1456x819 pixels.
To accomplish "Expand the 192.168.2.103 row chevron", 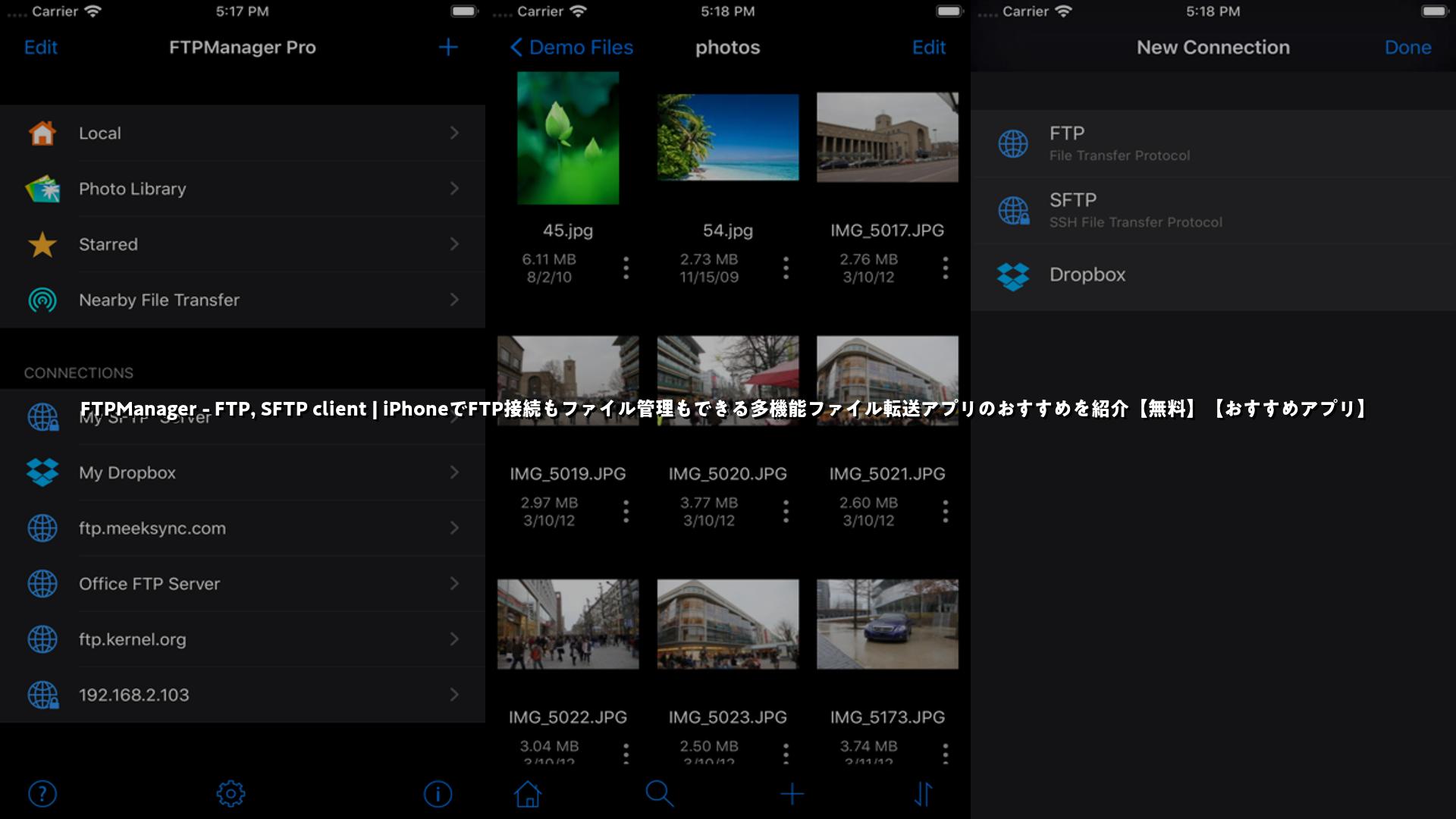I will [454, 695].
